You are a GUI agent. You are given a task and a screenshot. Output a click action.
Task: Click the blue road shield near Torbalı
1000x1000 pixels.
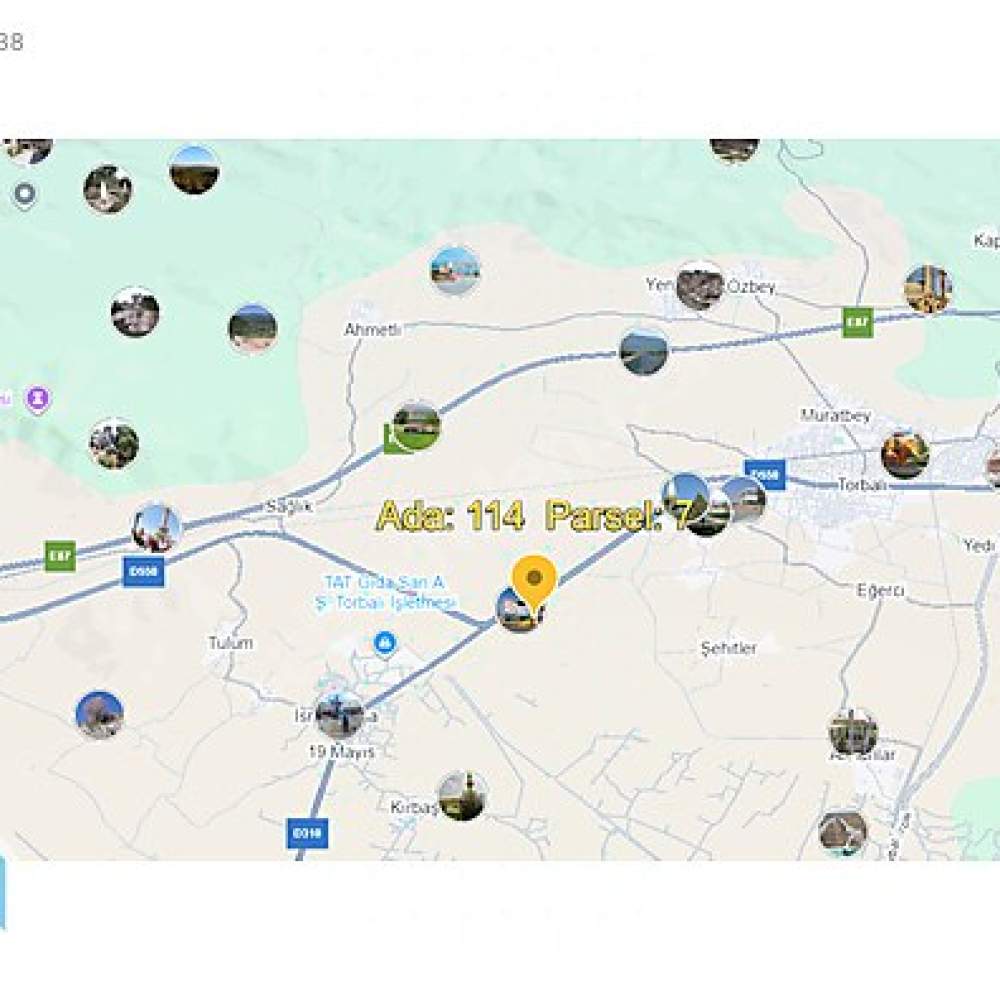click(x=765, y=475)
